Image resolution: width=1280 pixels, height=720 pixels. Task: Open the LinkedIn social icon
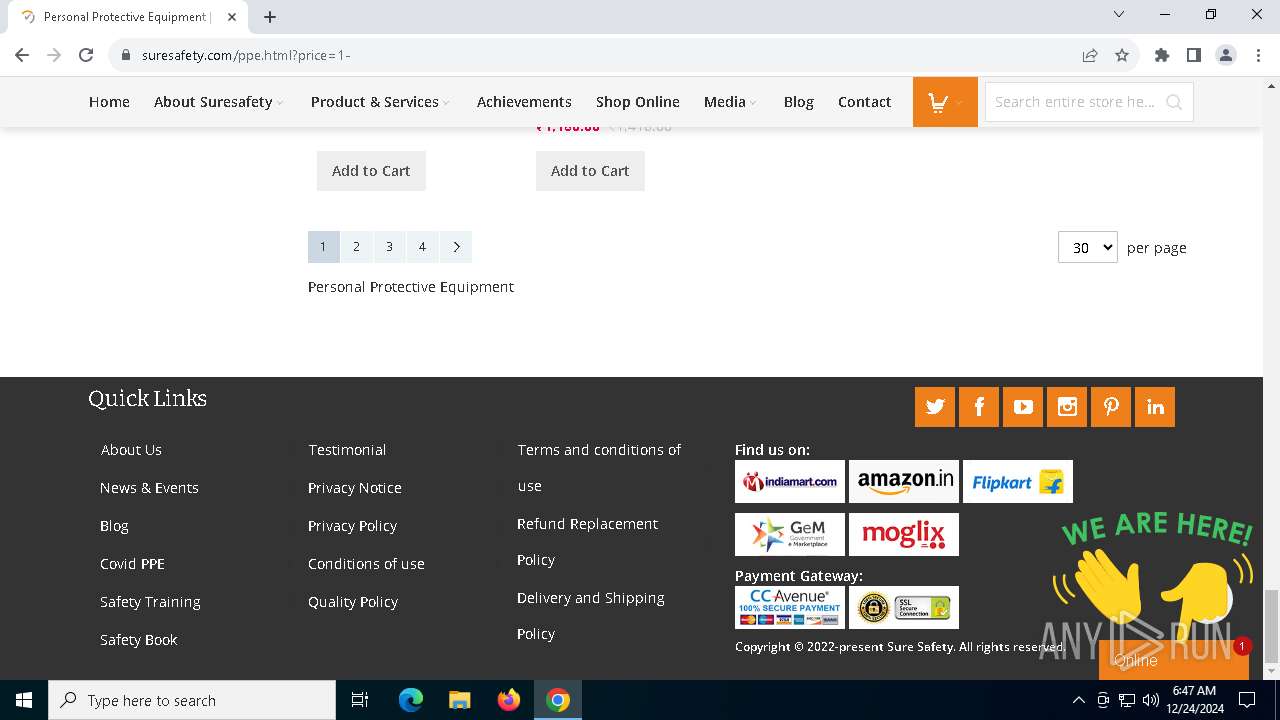[1155, 407]
